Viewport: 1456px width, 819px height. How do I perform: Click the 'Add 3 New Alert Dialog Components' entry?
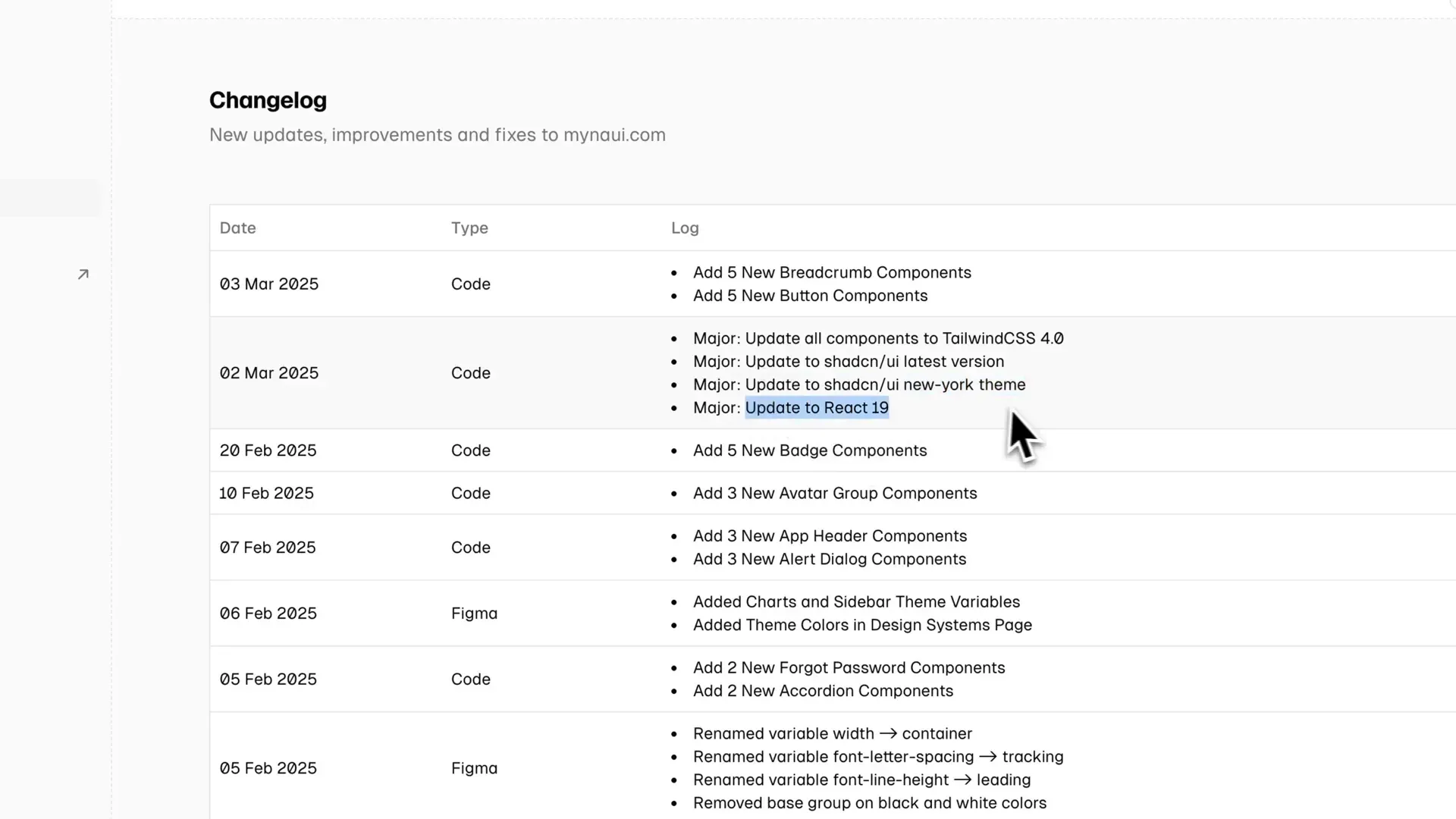(830, 560)
